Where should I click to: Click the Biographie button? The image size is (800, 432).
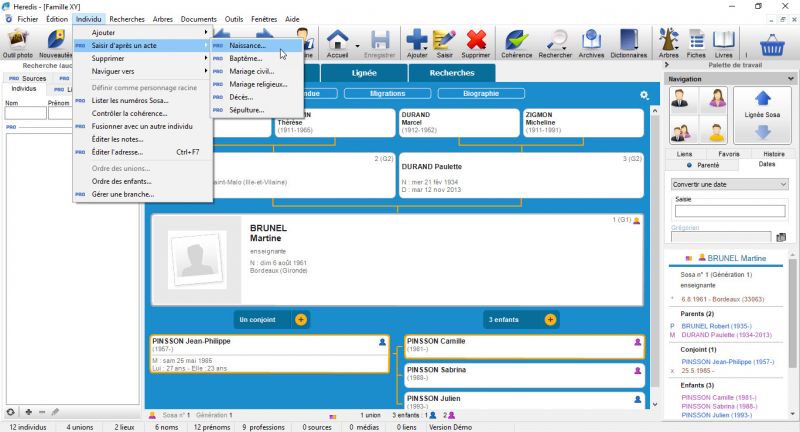point(481,93)
